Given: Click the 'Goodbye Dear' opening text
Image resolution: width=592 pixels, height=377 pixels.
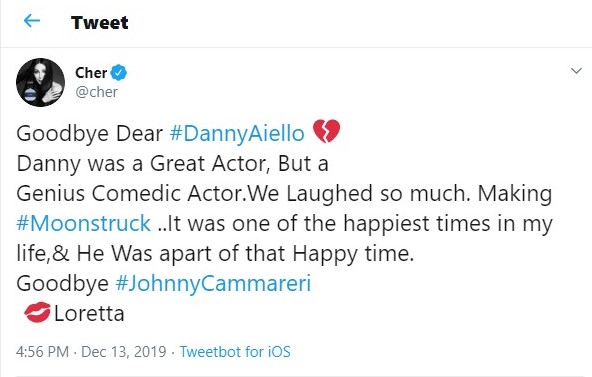Looking at the screenshot, I should (x=89, y=134).
